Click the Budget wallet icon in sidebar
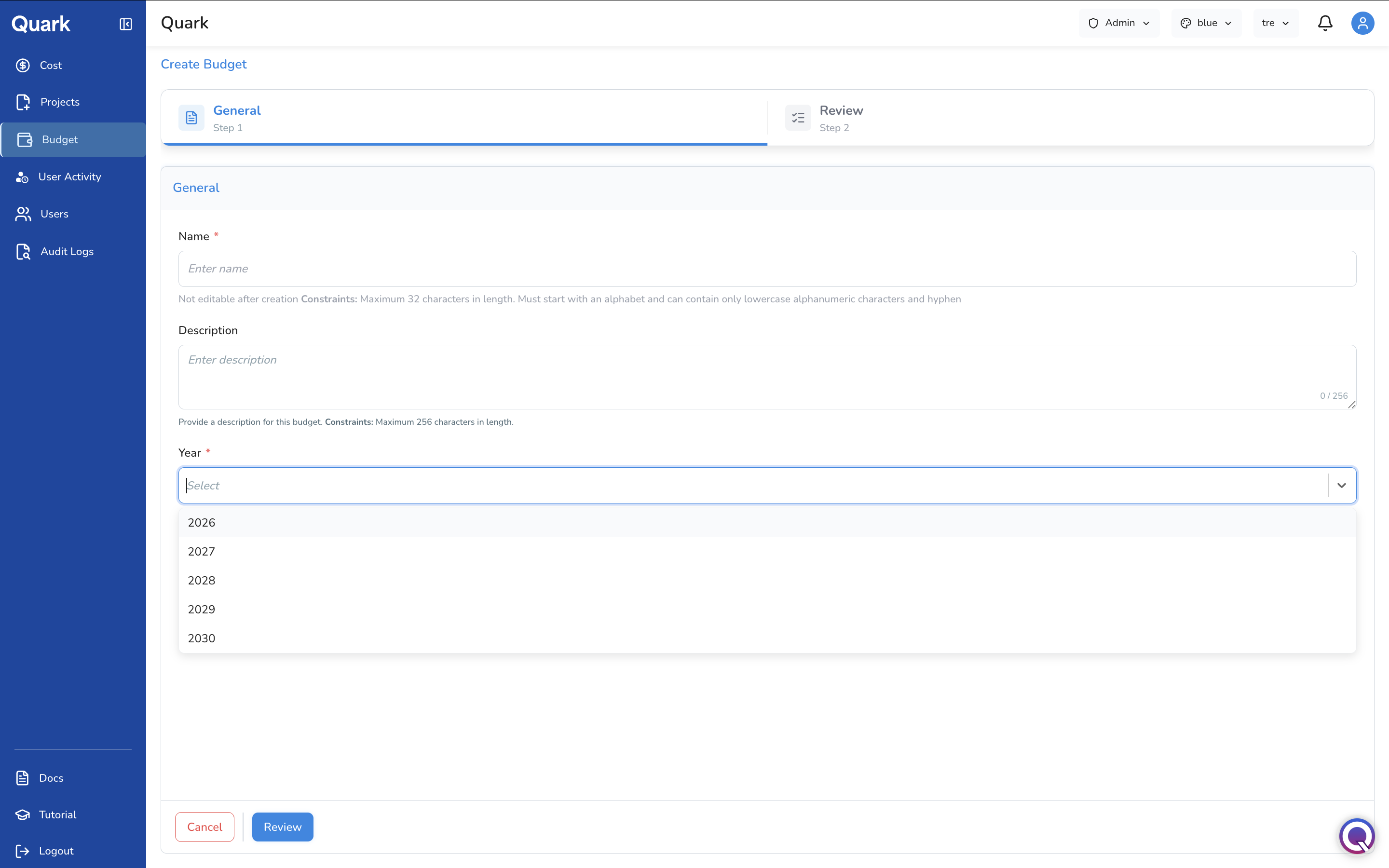Screen dimensions: 1389x868 25,139
